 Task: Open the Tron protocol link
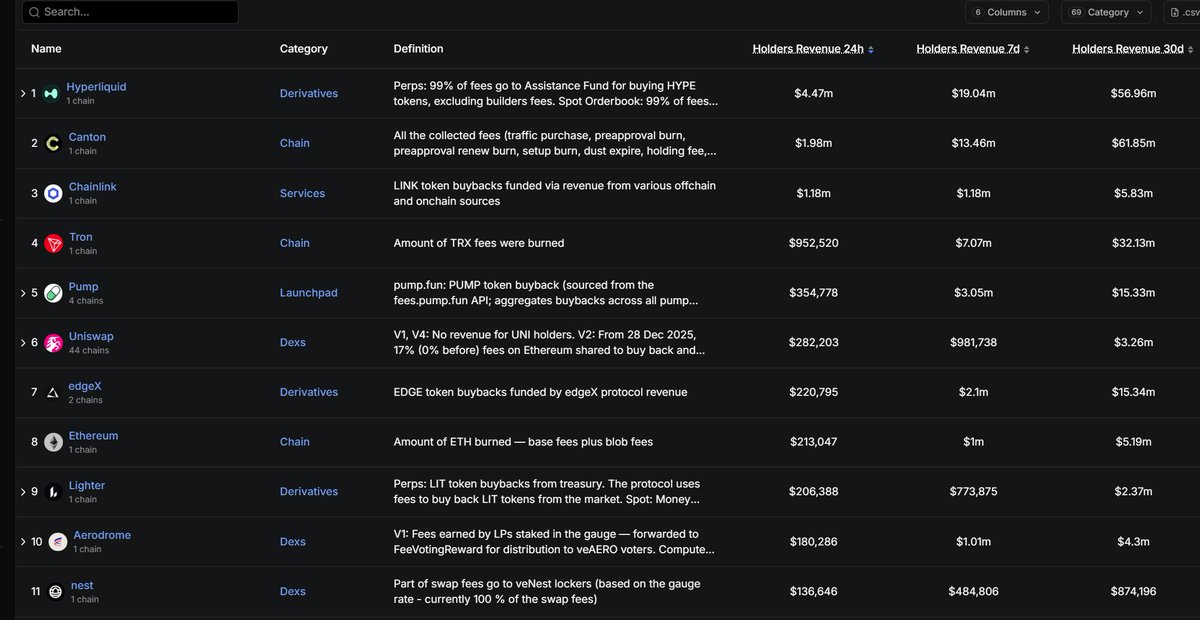[x=81, y=237]
